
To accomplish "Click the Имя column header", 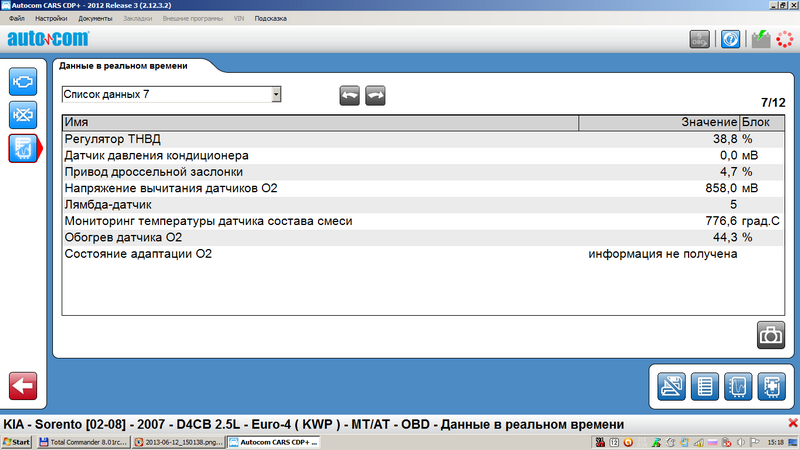I will [320, 122].
